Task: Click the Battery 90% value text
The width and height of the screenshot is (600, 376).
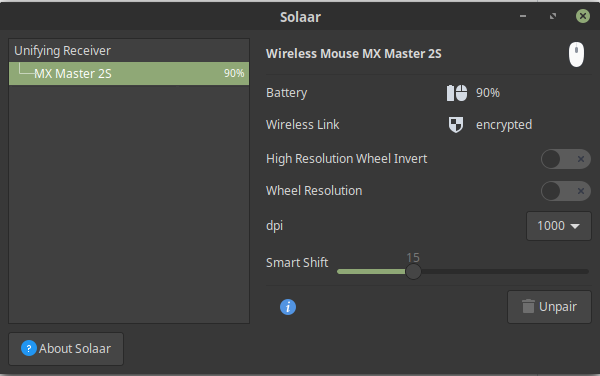Action: pyautogui.click(x=488, y=93)
